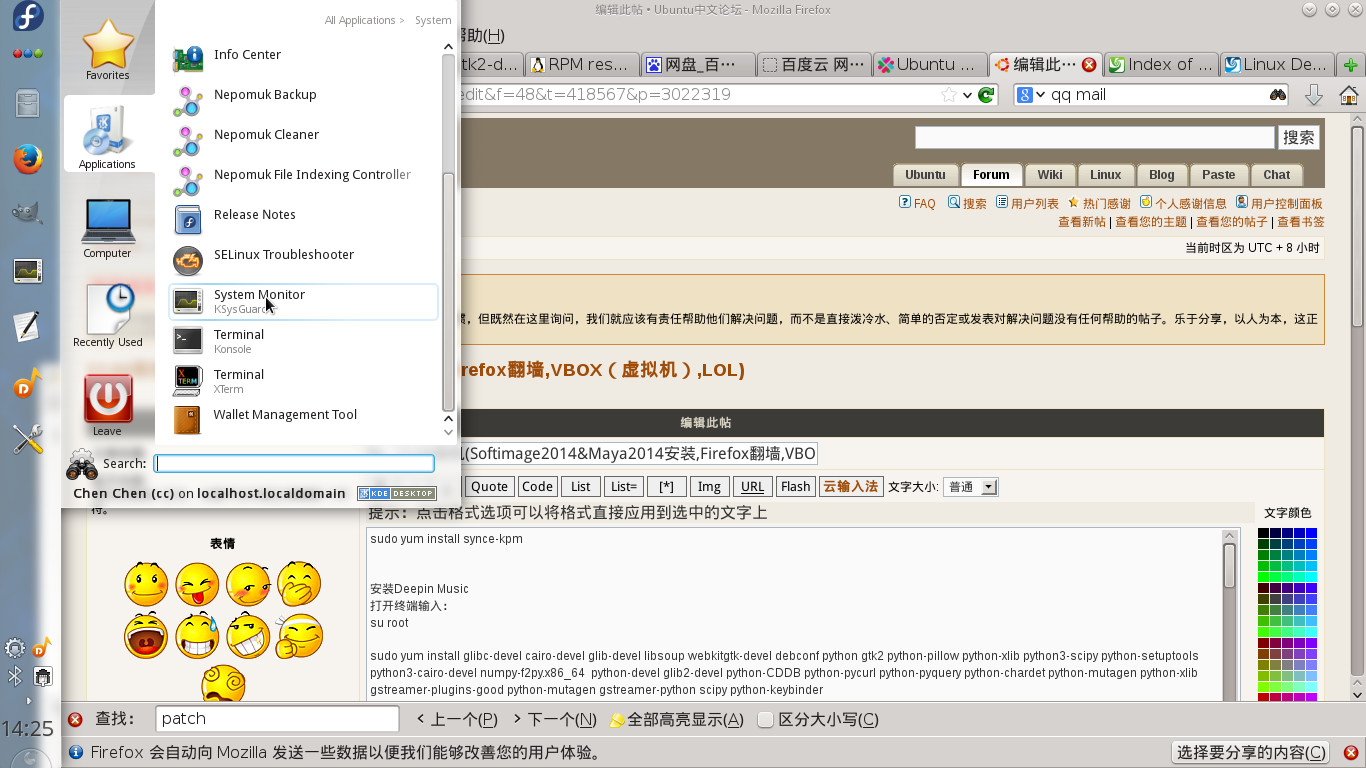
Task: Launch System Monitor KSysGuard
Action: [x=304, y=301]
